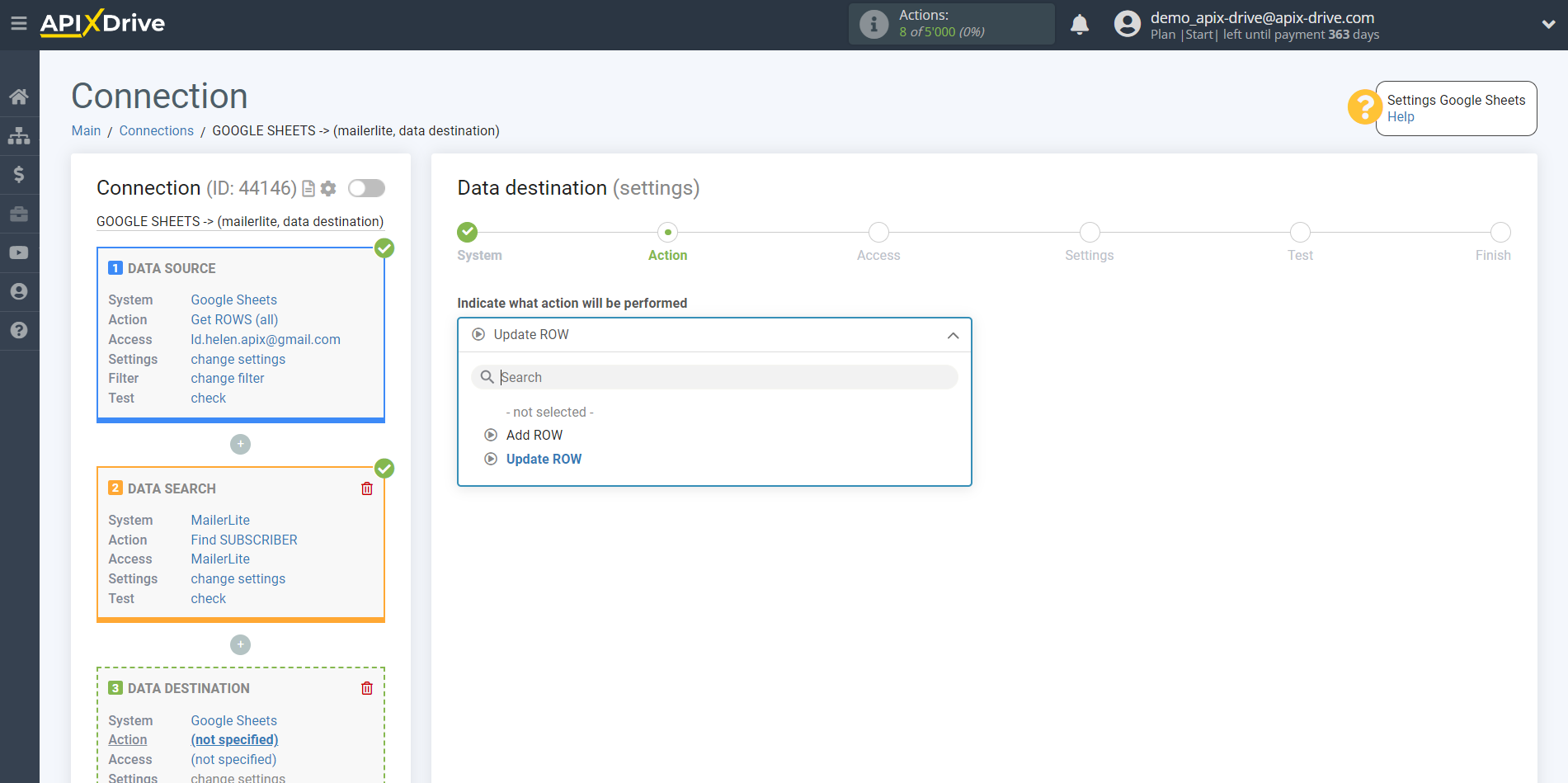Open the briefcase sidebar icon
The width and height of the screenshot is (1568, 783).
tap(19, 214)
